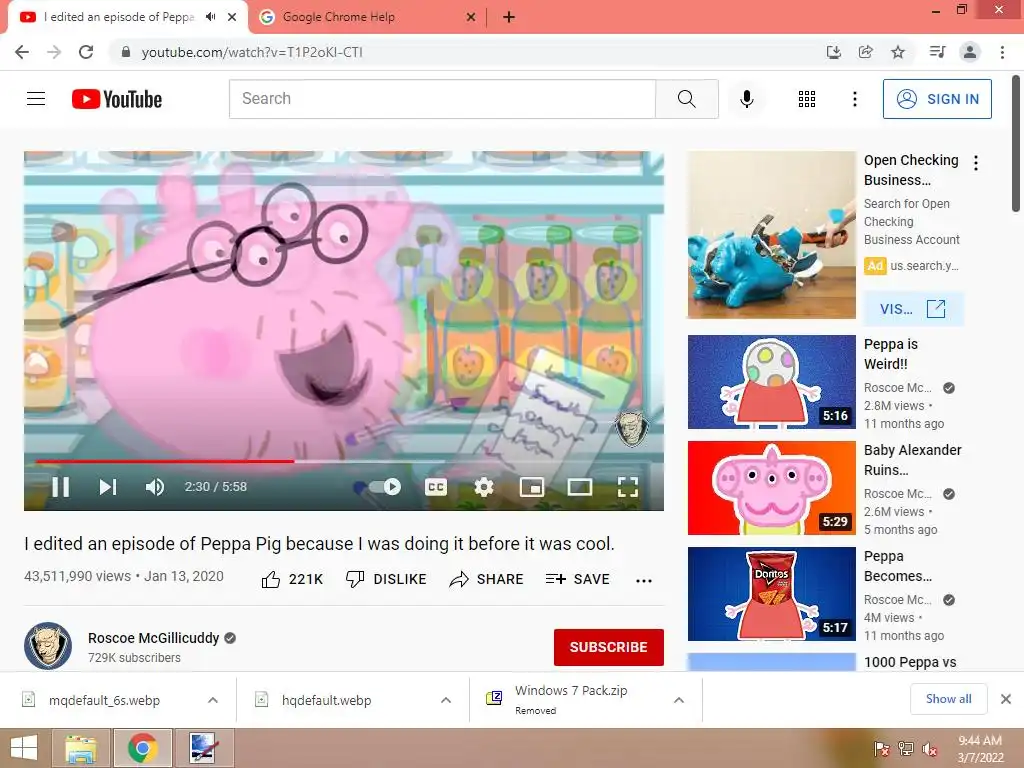Expand options for hqdefault.webp download
Viewport: 1024px width, 768px height.
(446, 700)
